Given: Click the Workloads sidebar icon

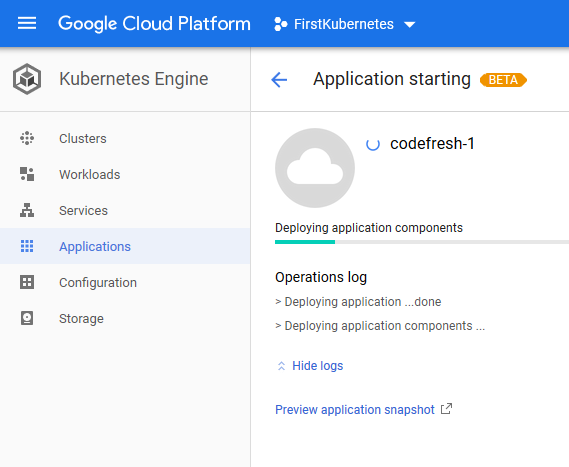Looking at the screenshot, I should tap(27, 174).
